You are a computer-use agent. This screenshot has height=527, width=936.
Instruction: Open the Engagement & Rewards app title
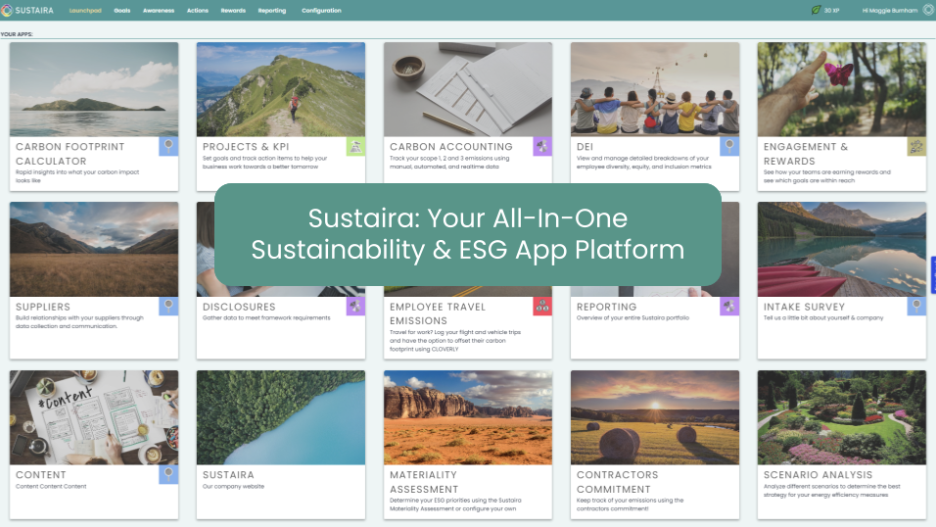pos(805,154)
